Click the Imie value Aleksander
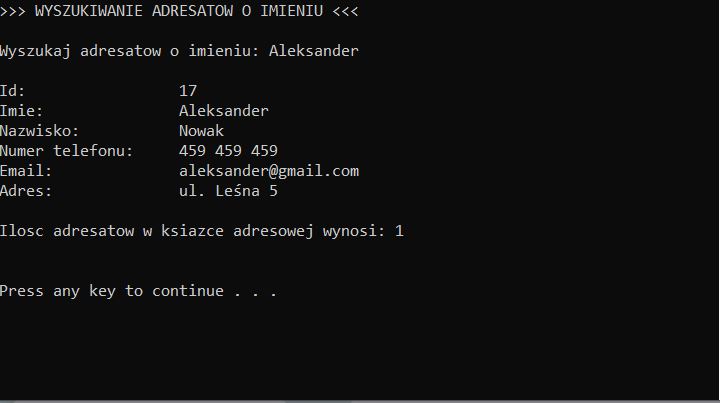The width and height of the screenshot is (720, 403). (223, 111)
